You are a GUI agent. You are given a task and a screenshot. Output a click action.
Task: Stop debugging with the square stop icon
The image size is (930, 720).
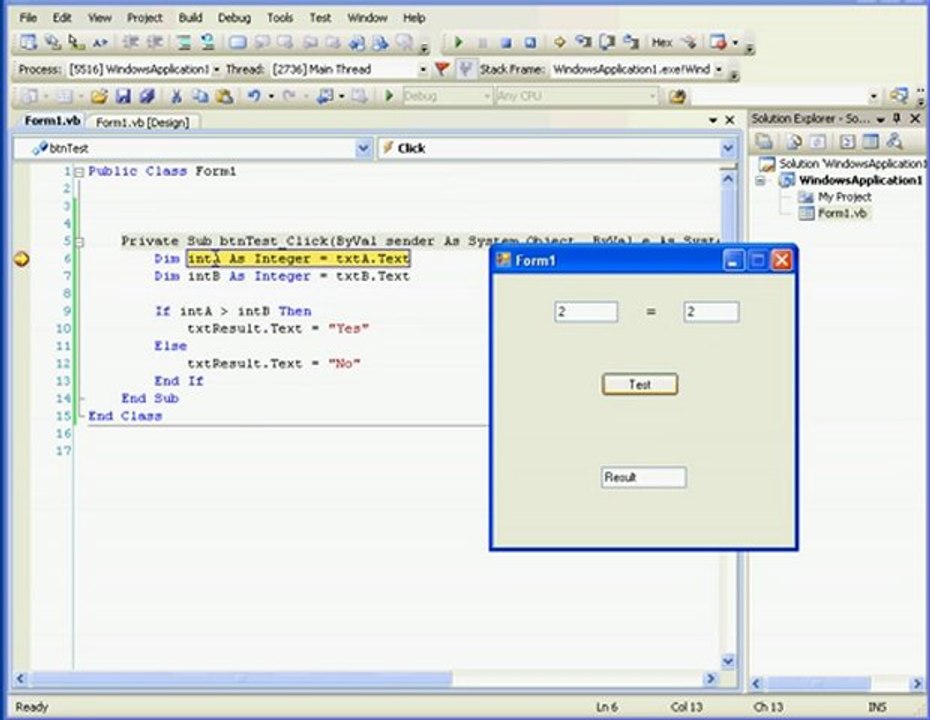[506, 43]
